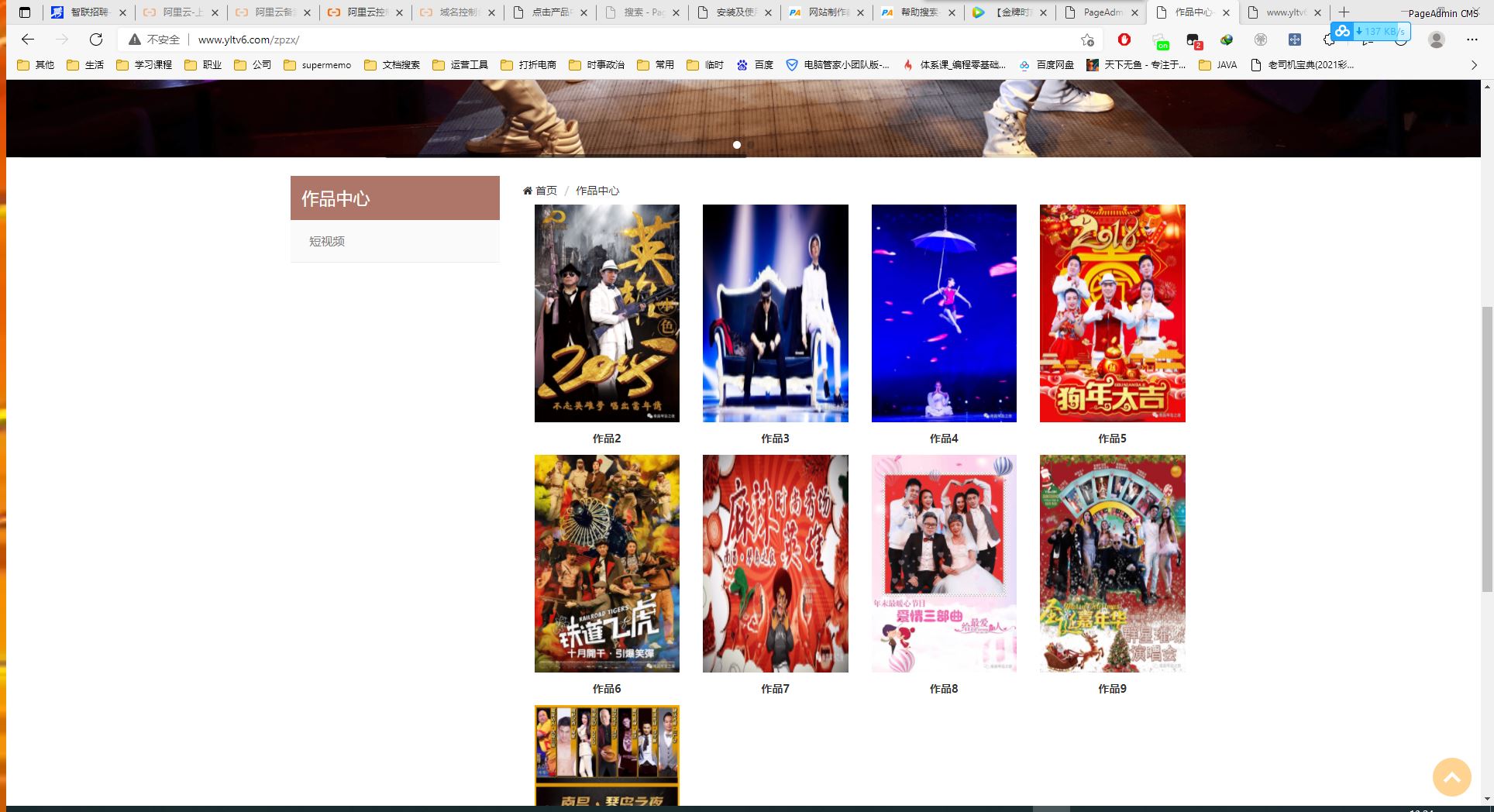Open the 体系课_编程零基础 bookmark
The width and height of the screenshot is (1494, 812).
(x=954, y=65)
